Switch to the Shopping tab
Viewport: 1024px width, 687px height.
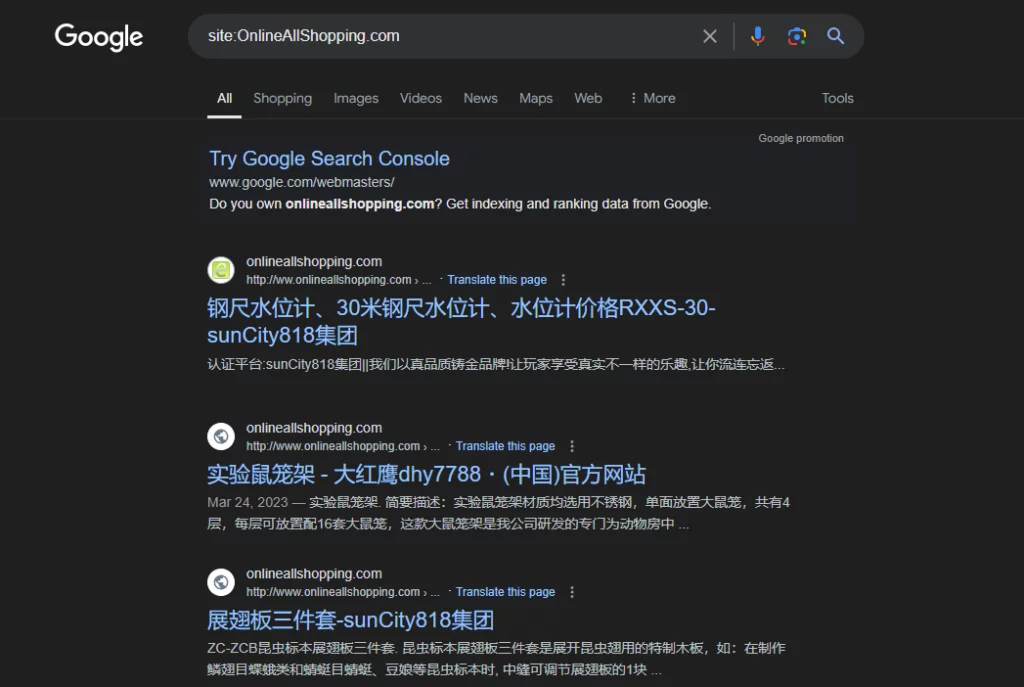(x=282, y=98)
